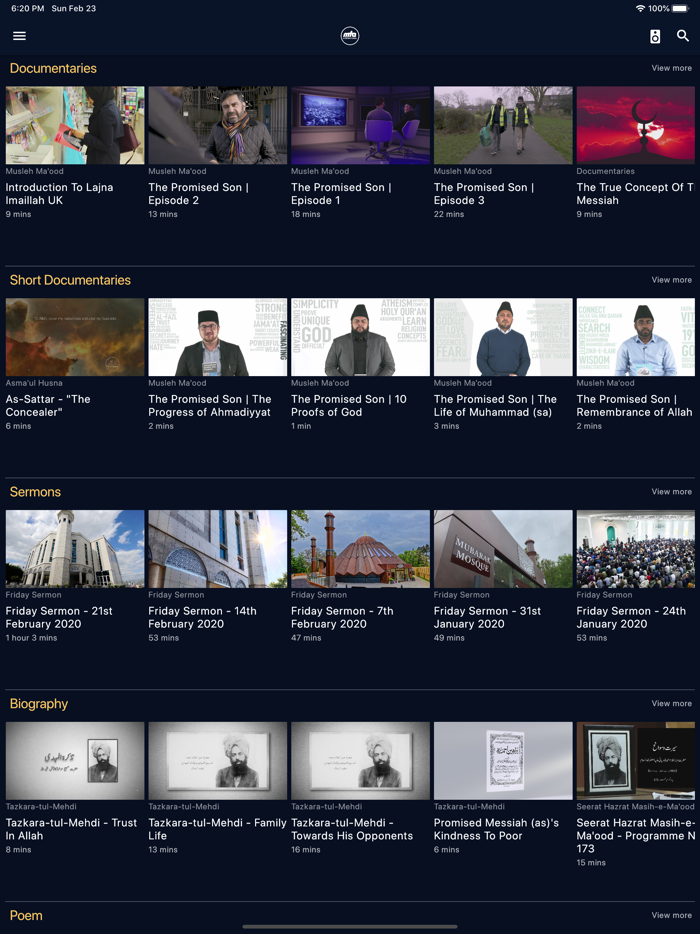This screenshot has height=934, width=700.
Task: Check the Wi-Fi status icon
Action: point(640,8)
